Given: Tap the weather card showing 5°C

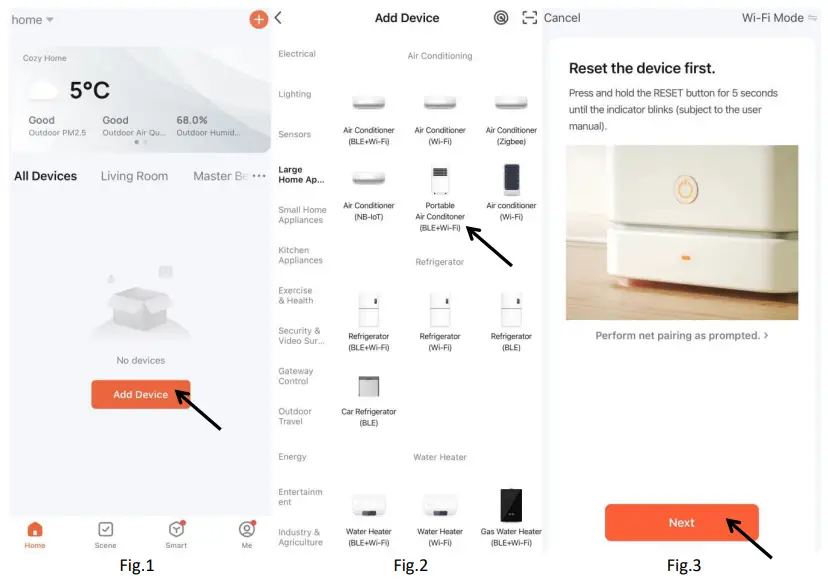Looking at the screenshot, I should tap(140, 99).
